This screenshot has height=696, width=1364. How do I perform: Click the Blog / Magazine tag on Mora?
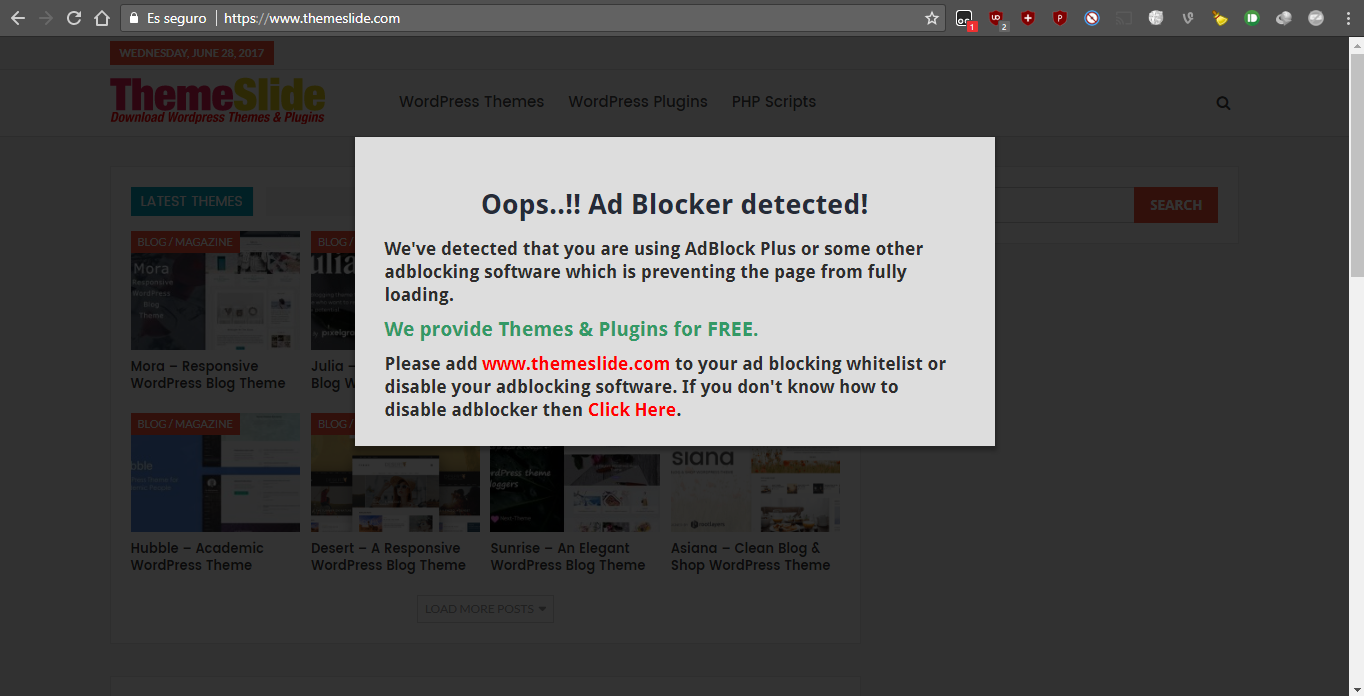(x=185, y=242)
